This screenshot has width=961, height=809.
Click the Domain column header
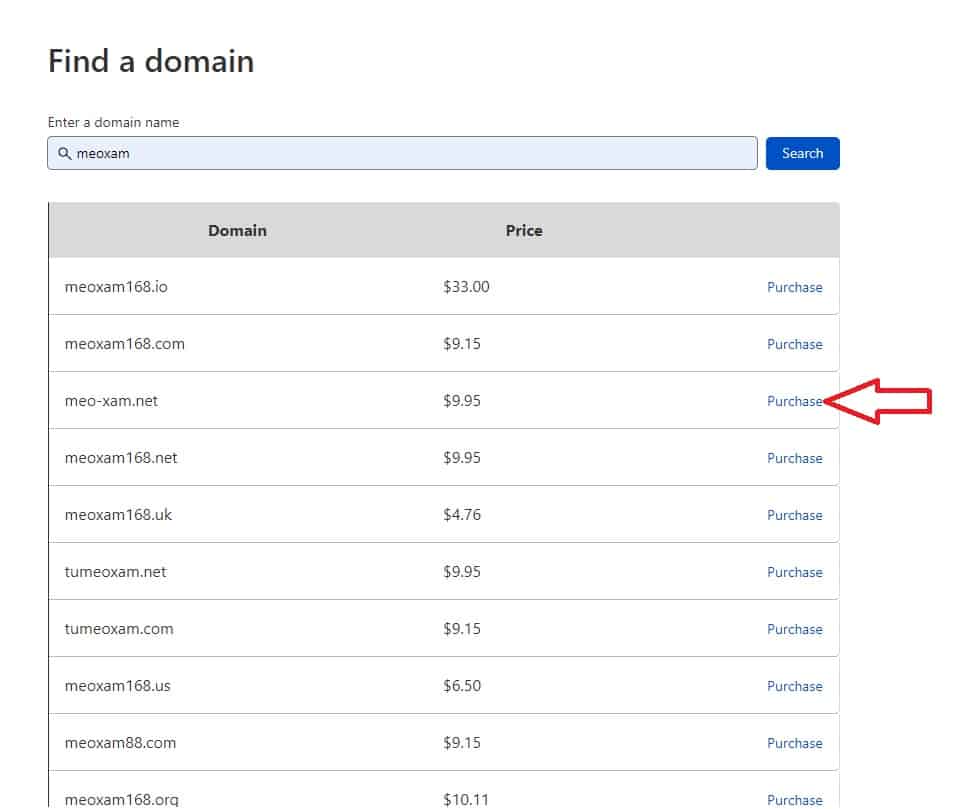pyautogui.click(x=237, y=231)
